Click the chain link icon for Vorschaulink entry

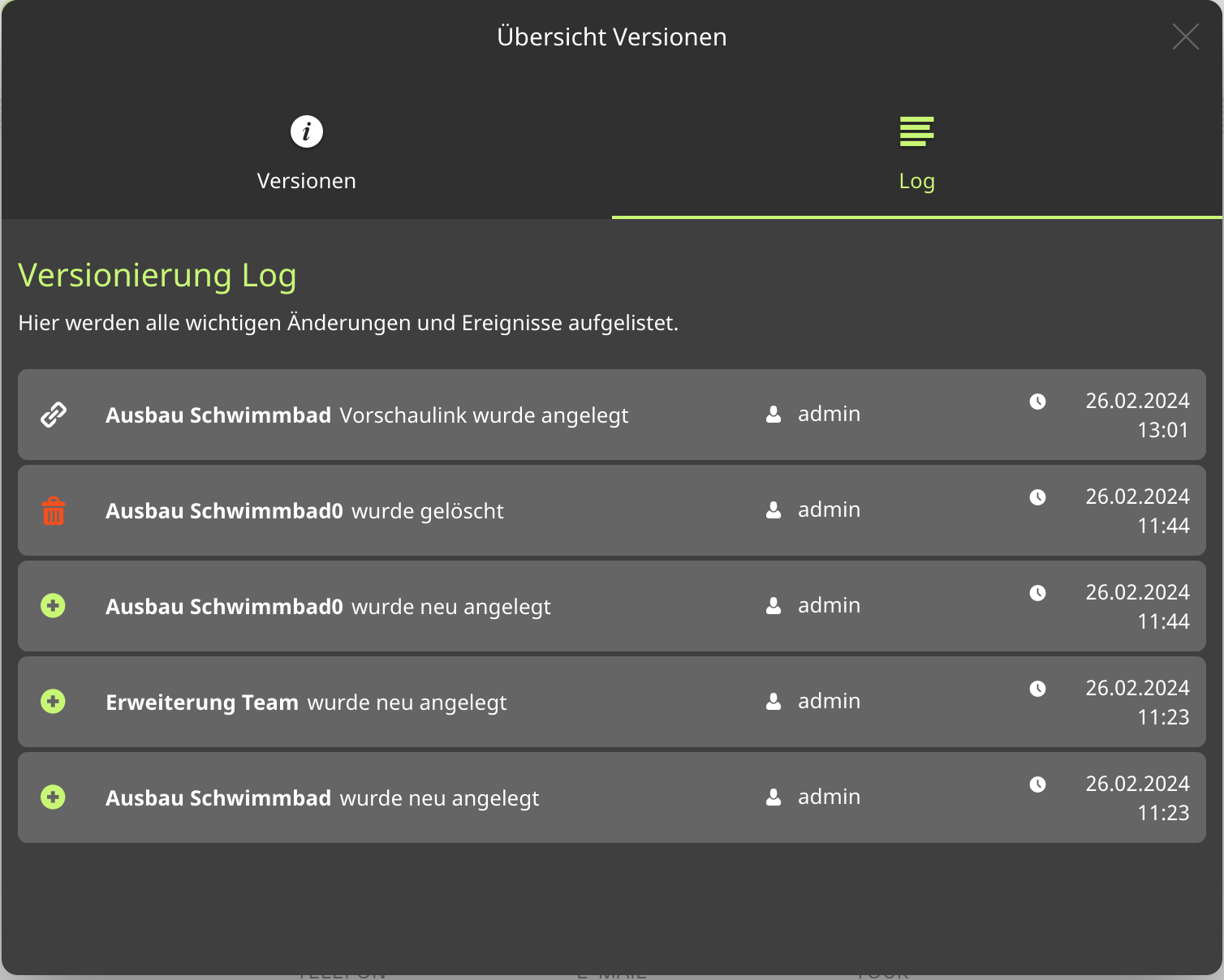pyautogui.click(x=54, y=415)
